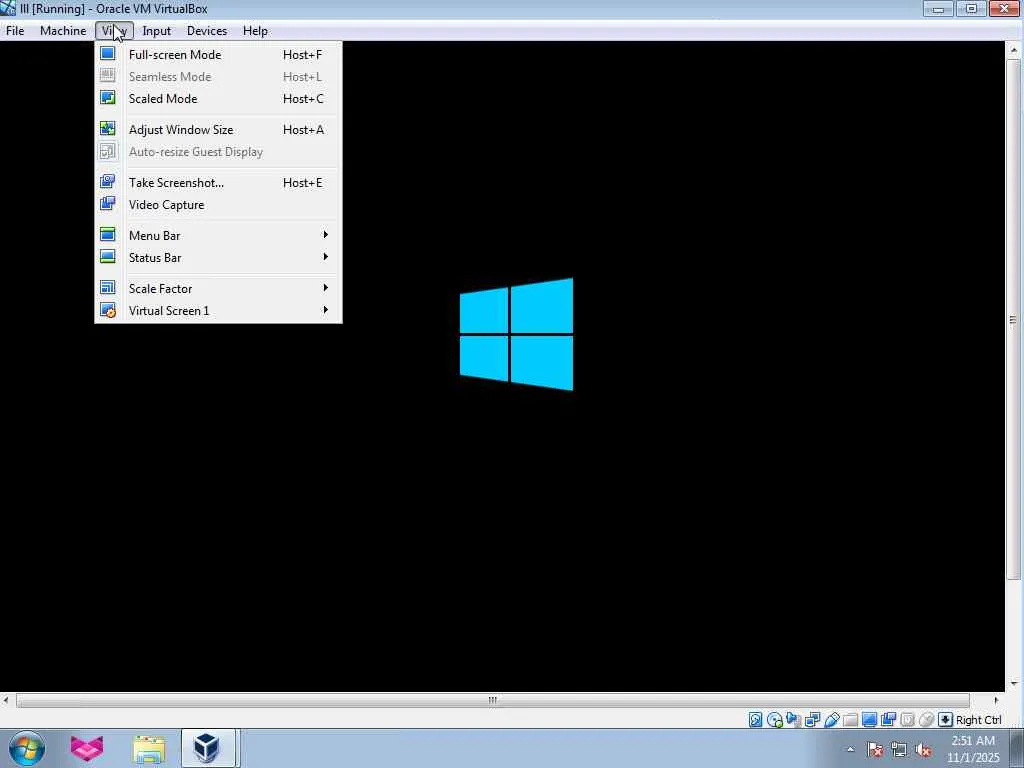Image resolution: width=1024 pixels, height=768 pixels.
Task: Click the USB devices status icon
Action: pos(831,720)
